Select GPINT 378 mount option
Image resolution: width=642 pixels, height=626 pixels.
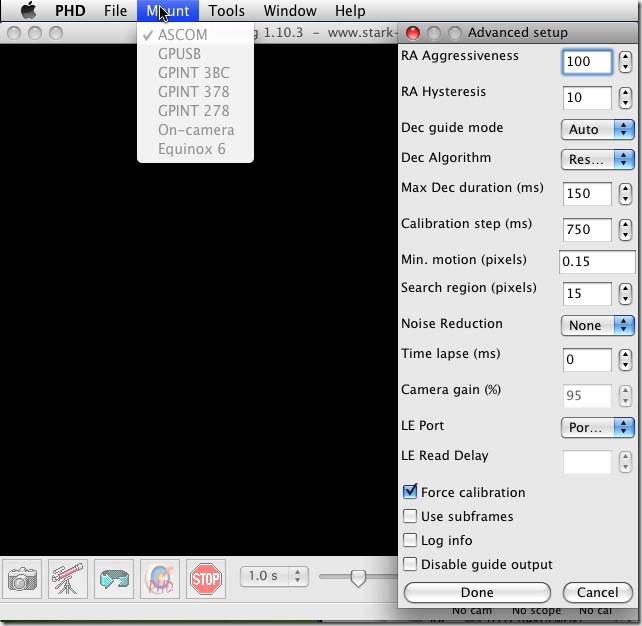click(195, 92)
